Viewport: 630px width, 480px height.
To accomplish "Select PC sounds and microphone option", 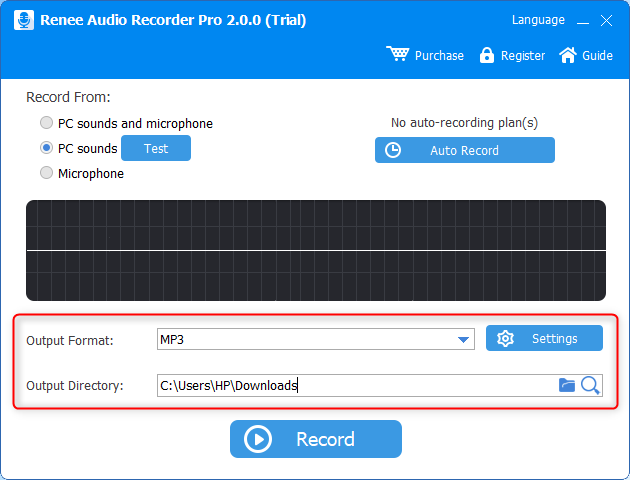I will point(46,124).
